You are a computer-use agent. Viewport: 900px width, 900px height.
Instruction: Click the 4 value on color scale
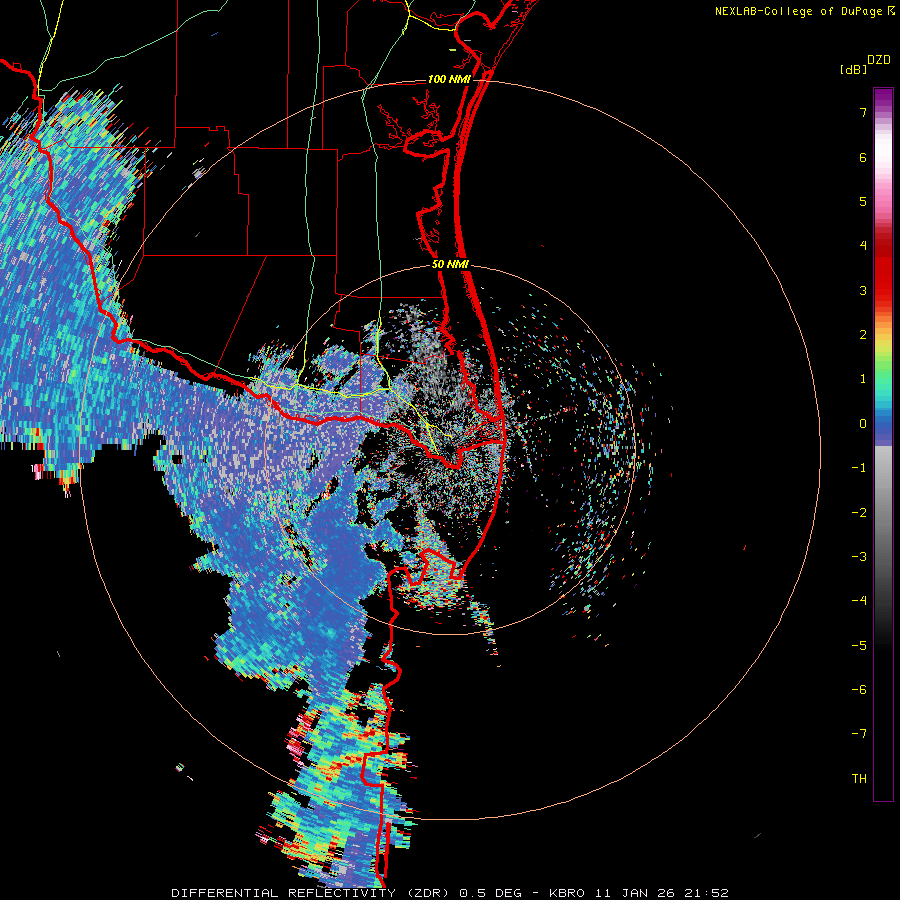pos(863,246)
